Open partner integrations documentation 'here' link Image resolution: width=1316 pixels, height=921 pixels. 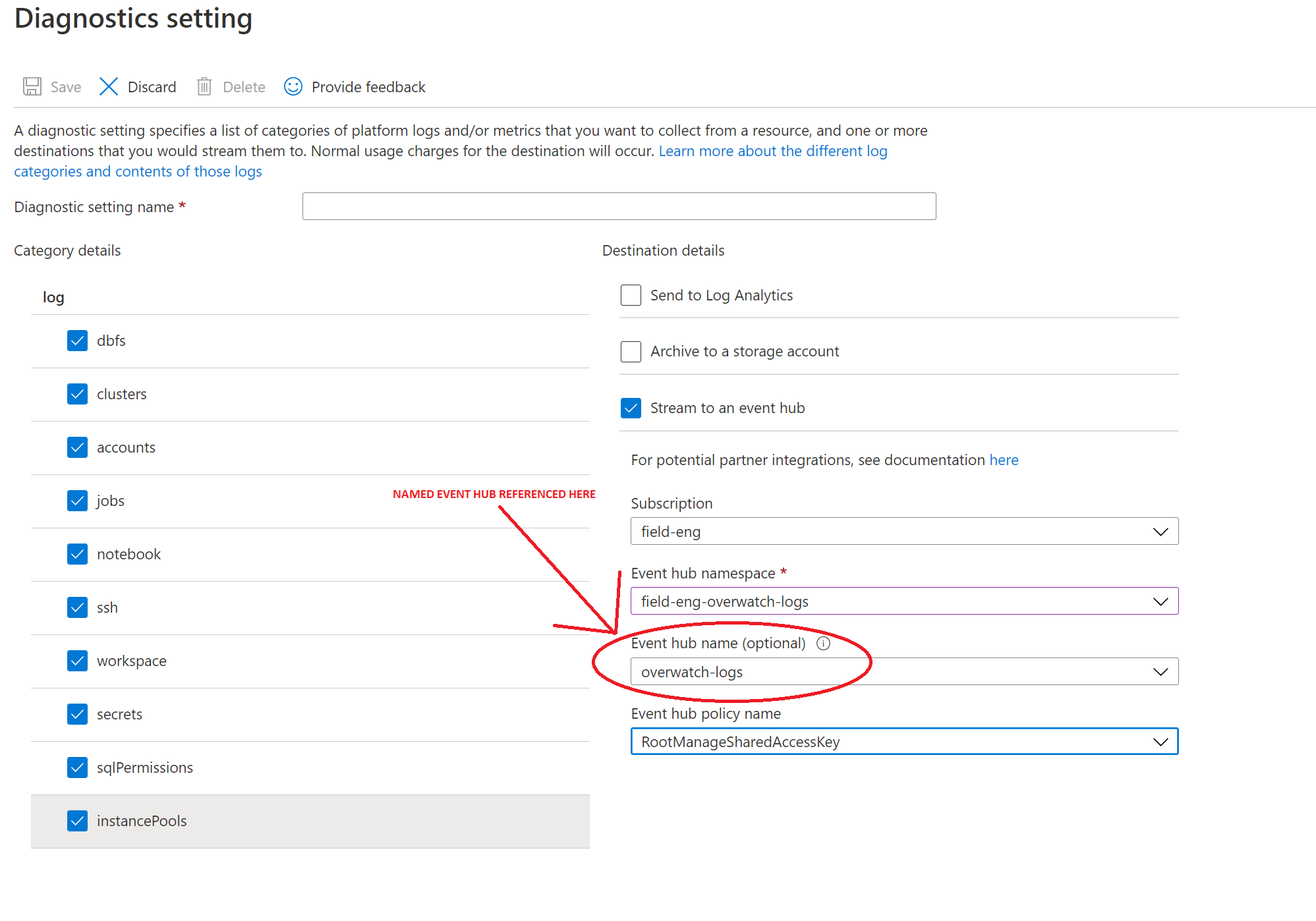(1004, 460)
